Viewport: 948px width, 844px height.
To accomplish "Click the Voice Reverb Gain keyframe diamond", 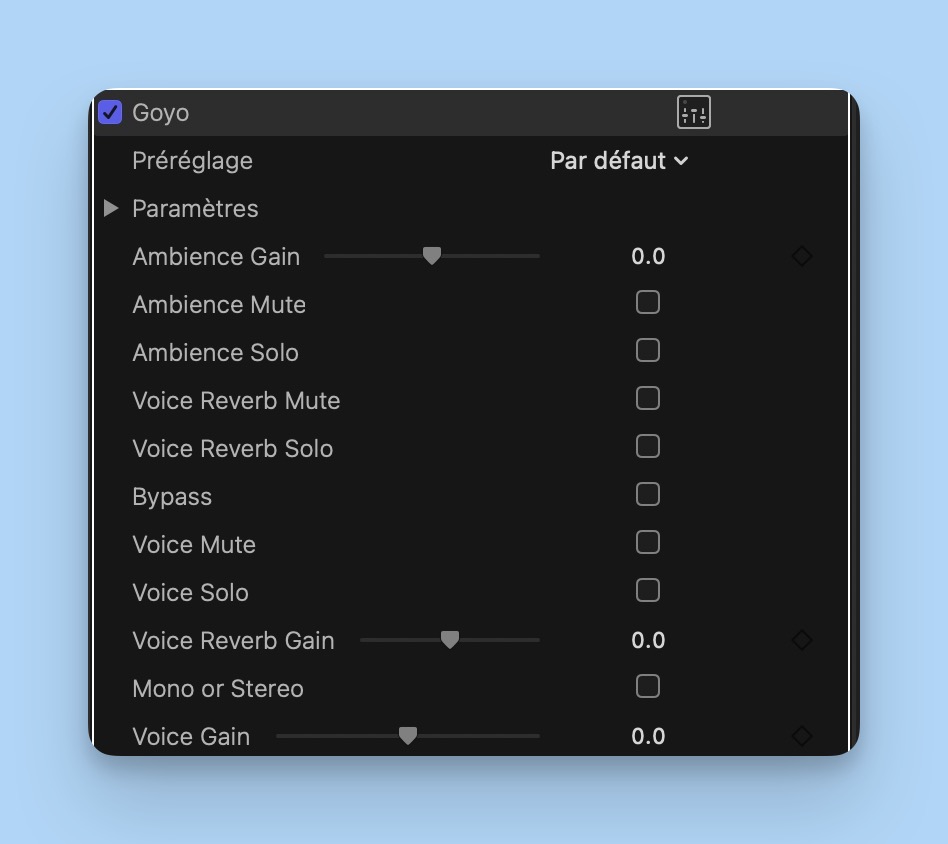I will [x=802, y=640].
